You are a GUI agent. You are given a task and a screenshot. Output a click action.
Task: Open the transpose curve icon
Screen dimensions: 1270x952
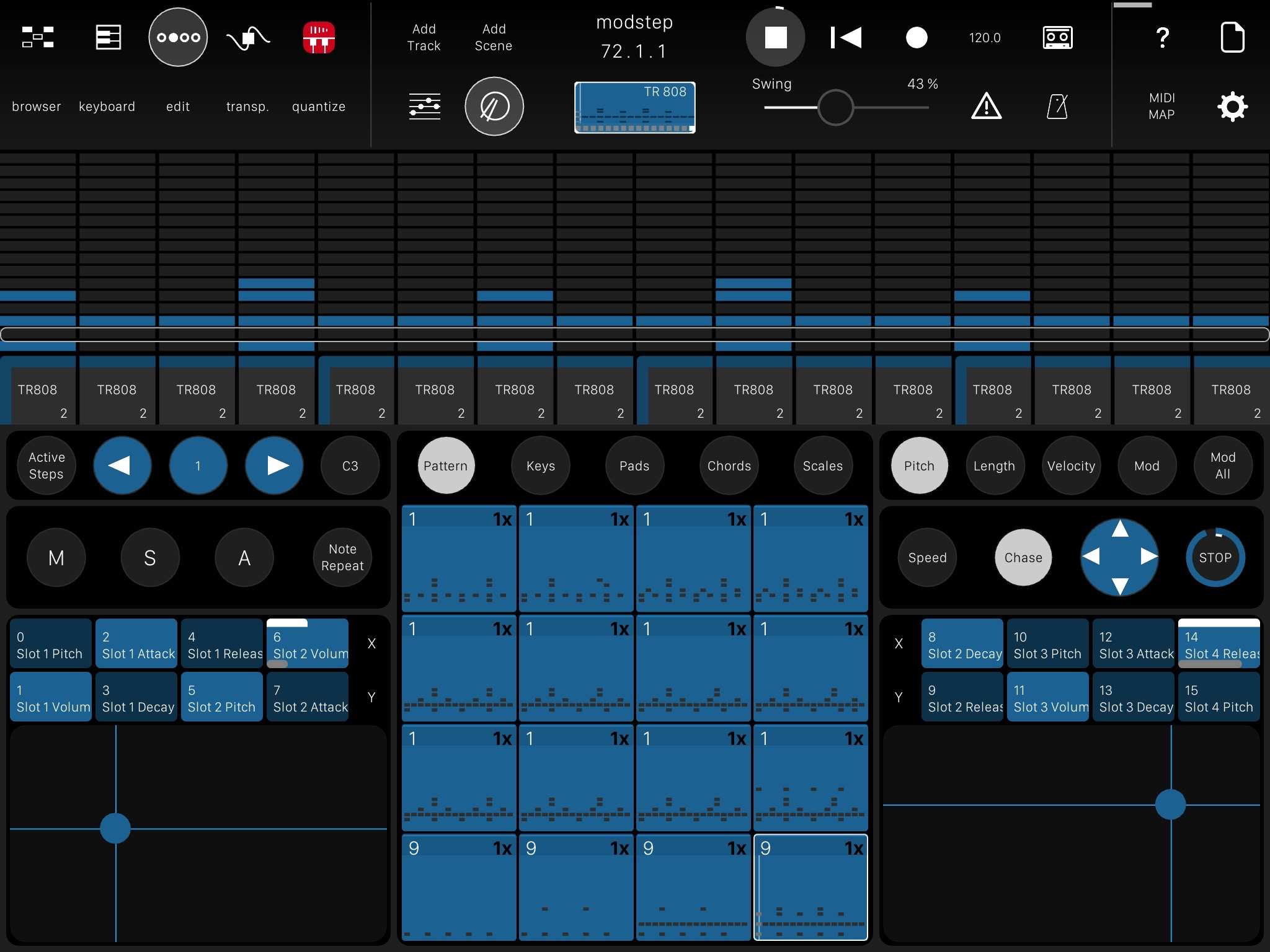(247, 37)
